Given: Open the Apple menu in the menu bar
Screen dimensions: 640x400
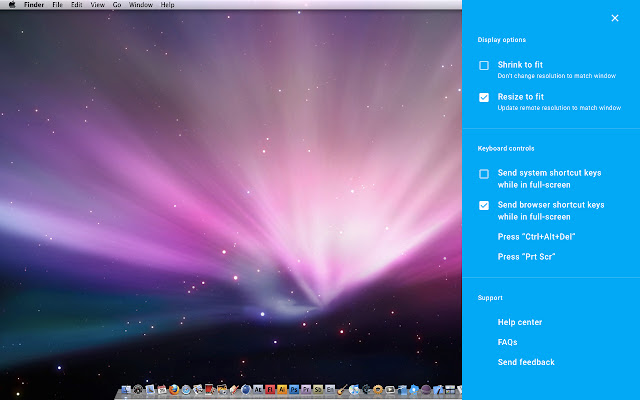Looking at the screenshot, I should [12, 5].
